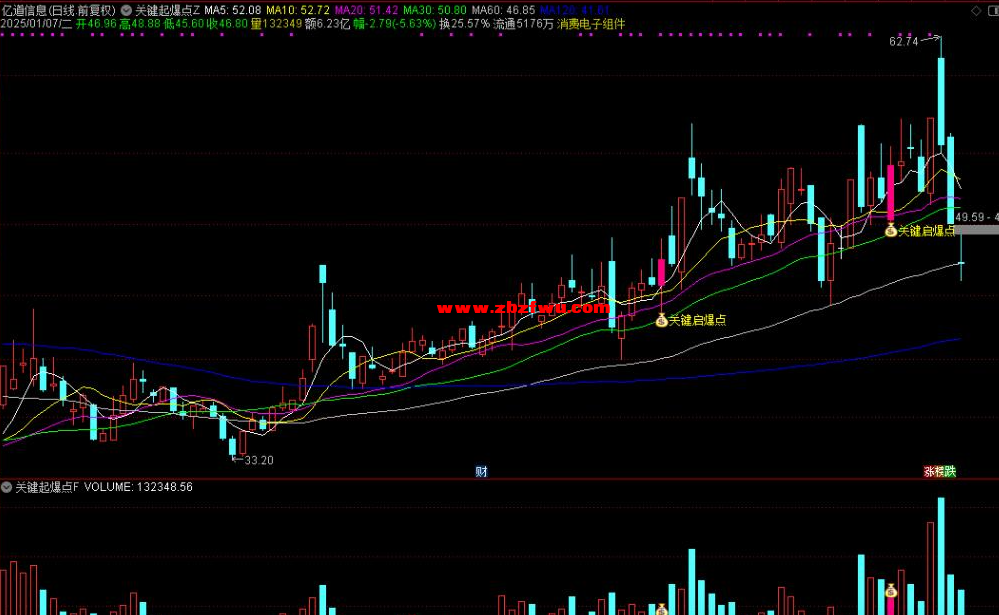Click the money bag icon beside the lower 关键启爆点 label
This screenshot has height=615, width=999.
pyautogui.click(x=662, y=320)
